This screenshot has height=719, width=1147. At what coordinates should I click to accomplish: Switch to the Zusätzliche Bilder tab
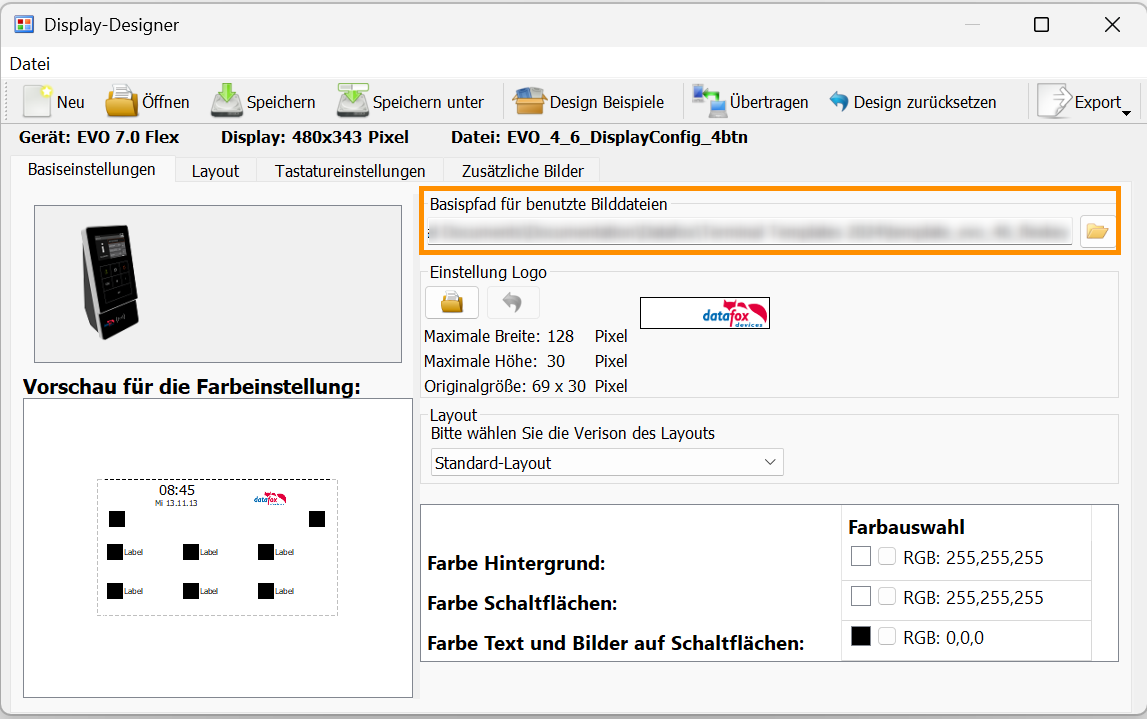522,171
